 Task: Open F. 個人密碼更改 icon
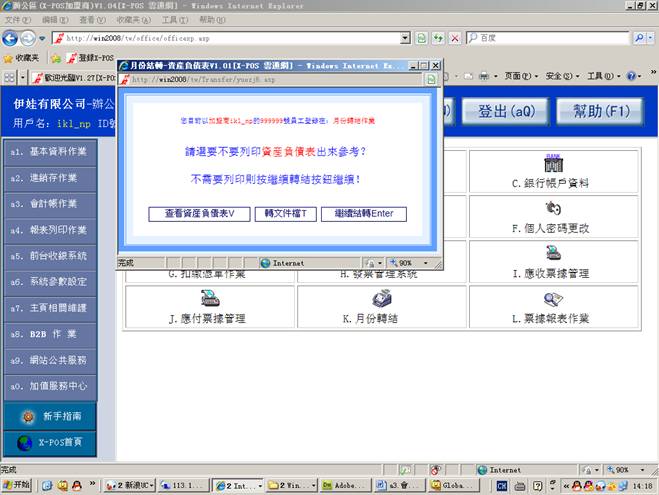click(x=551, y=209)
